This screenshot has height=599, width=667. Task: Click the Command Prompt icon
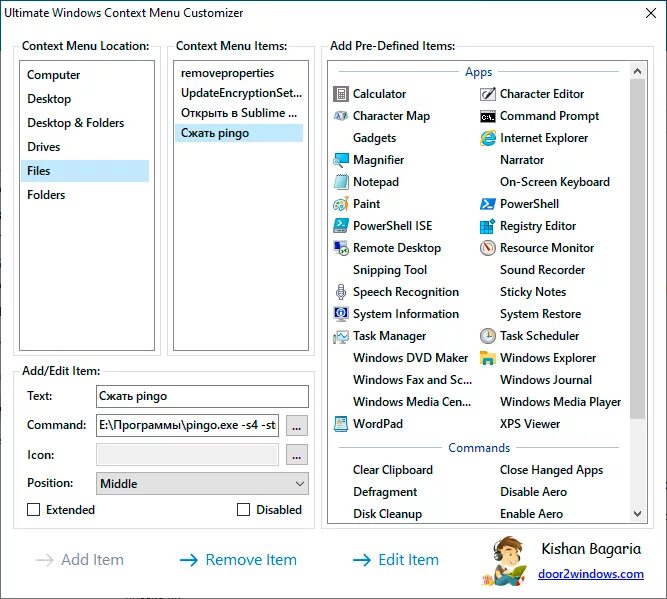[487, 116]
